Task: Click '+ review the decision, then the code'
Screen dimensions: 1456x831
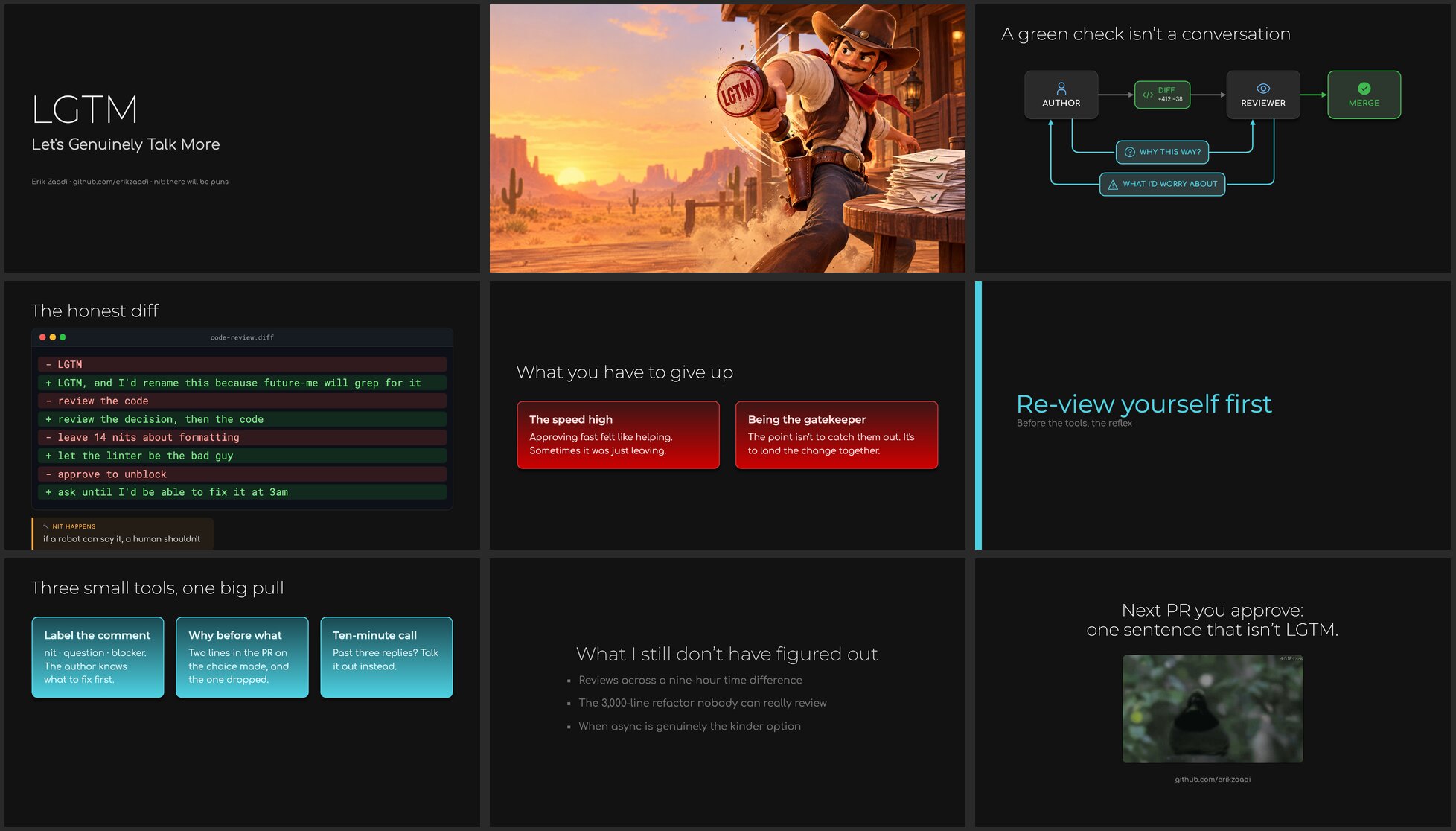Action: coord(242,419)
